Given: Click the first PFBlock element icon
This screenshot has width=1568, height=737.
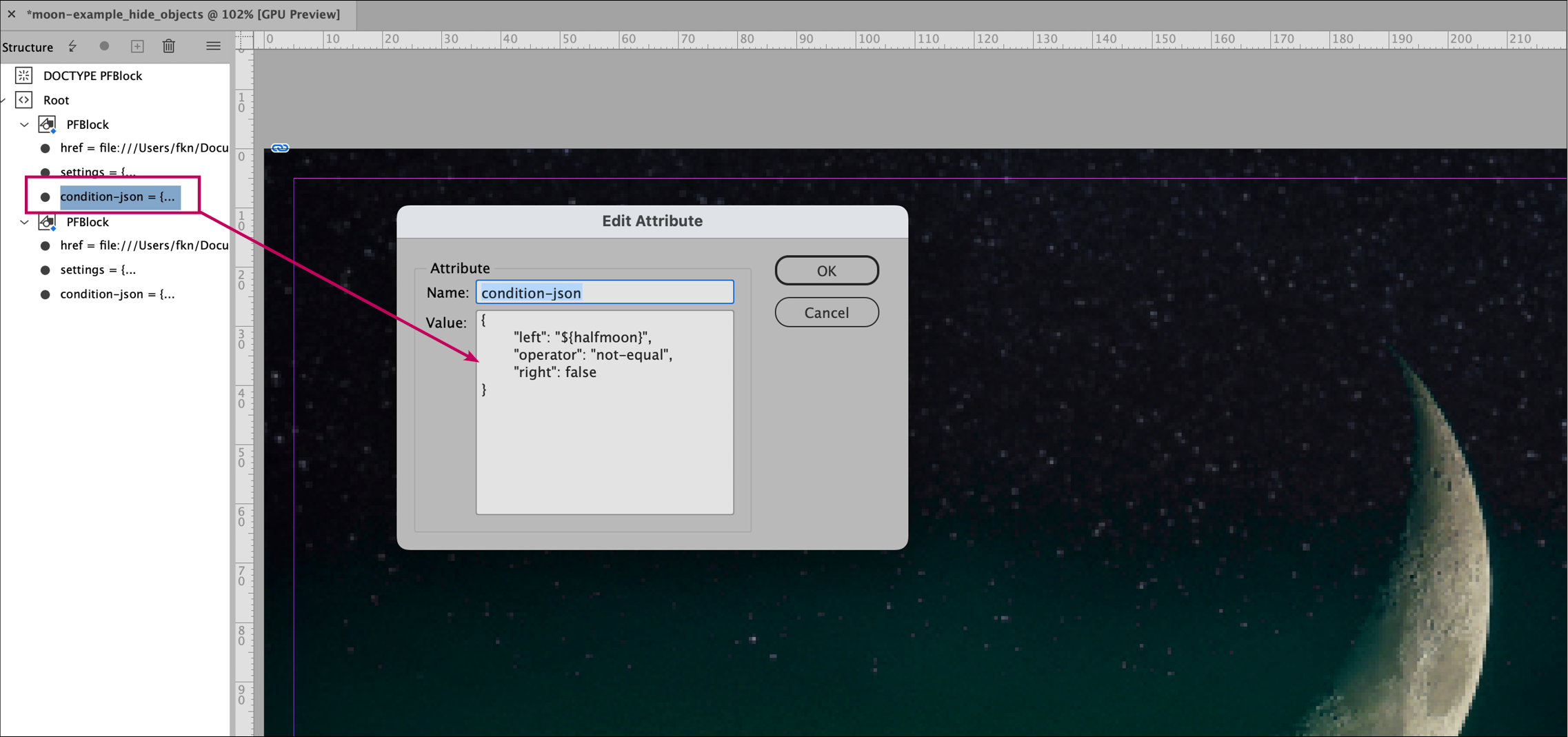Looking at the screenshot, I should 47,125.
